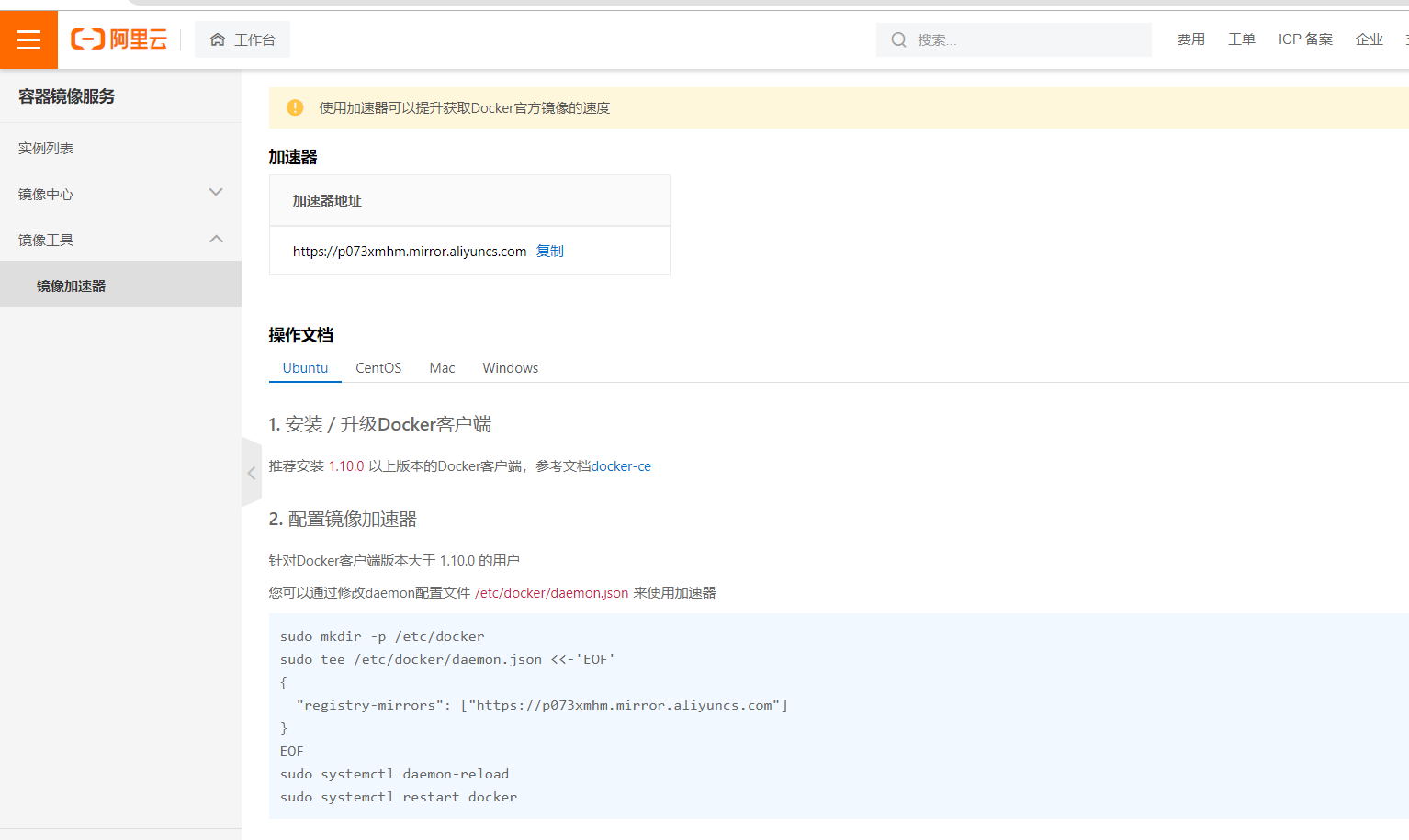Open the 费用 top menu
This screenshot has width=1409, height=840.
[x=1191, y=39]
